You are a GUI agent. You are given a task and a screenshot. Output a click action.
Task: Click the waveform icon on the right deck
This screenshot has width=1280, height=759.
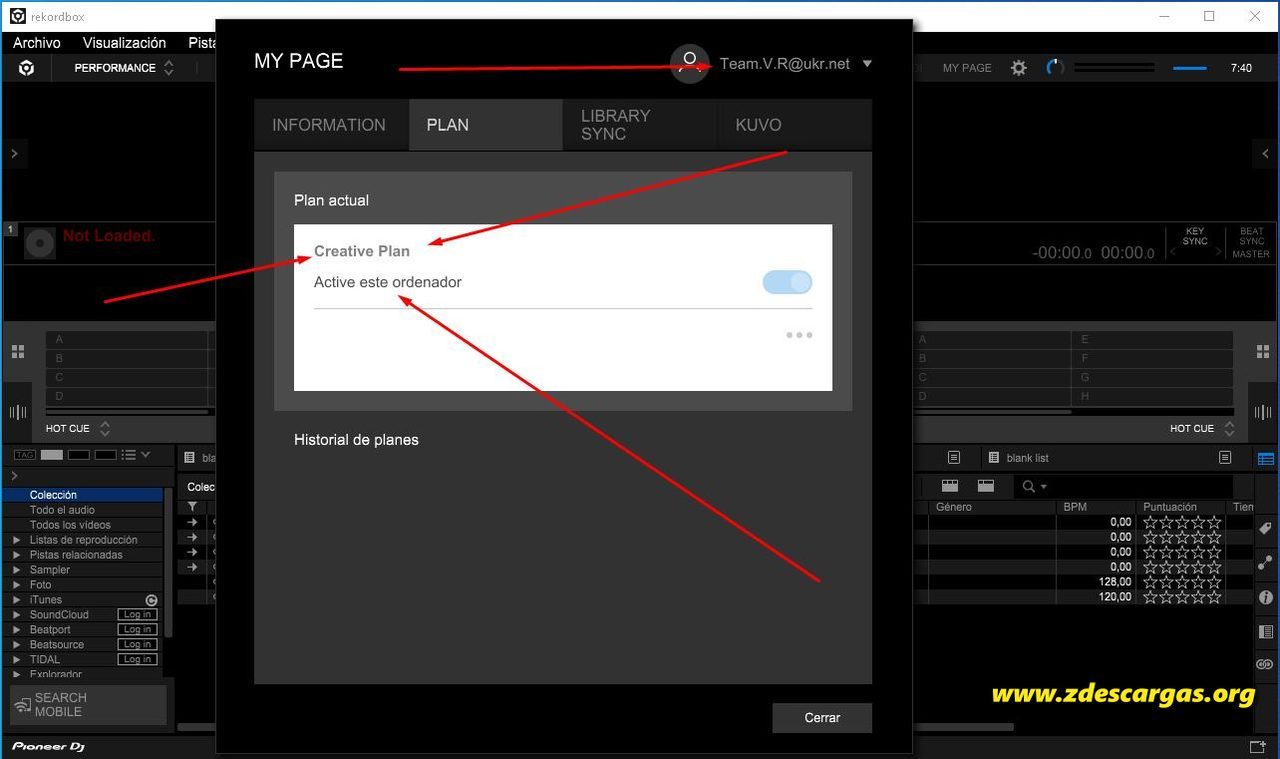click(1262, 412)
